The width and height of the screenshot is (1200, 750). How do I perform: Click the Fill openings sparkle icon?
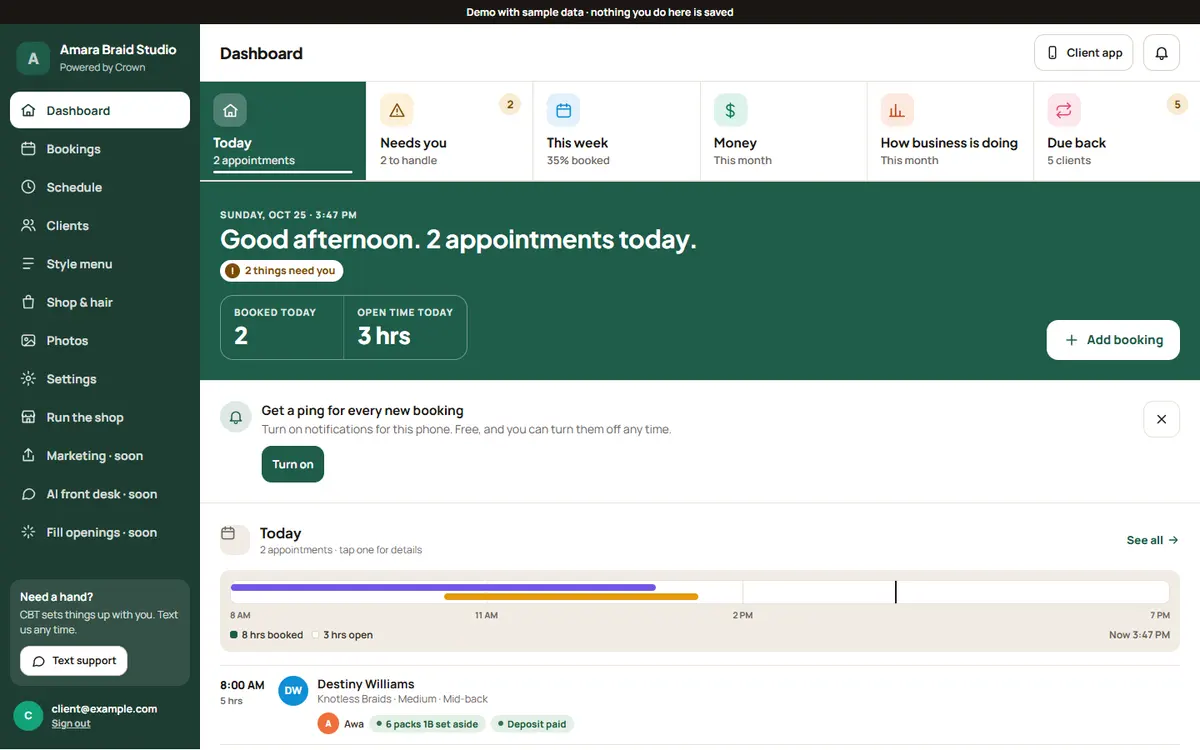(x=28, y=532)
